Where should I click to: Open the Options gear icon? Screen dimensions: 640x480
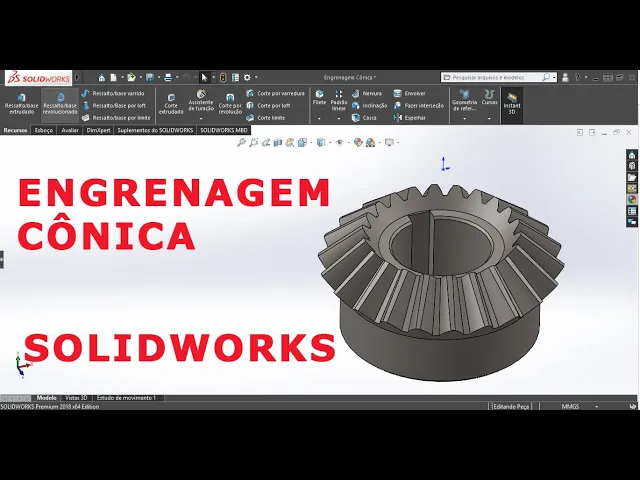tap(247, 77)
